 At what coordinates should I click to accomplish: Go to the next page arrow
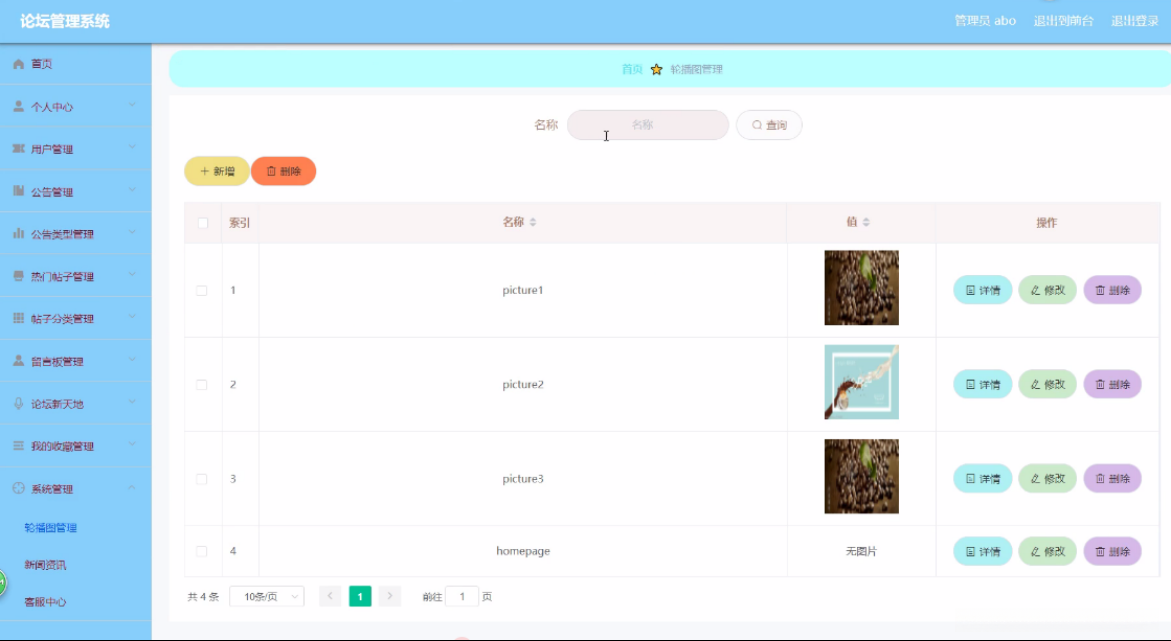[x=390, y=596]
